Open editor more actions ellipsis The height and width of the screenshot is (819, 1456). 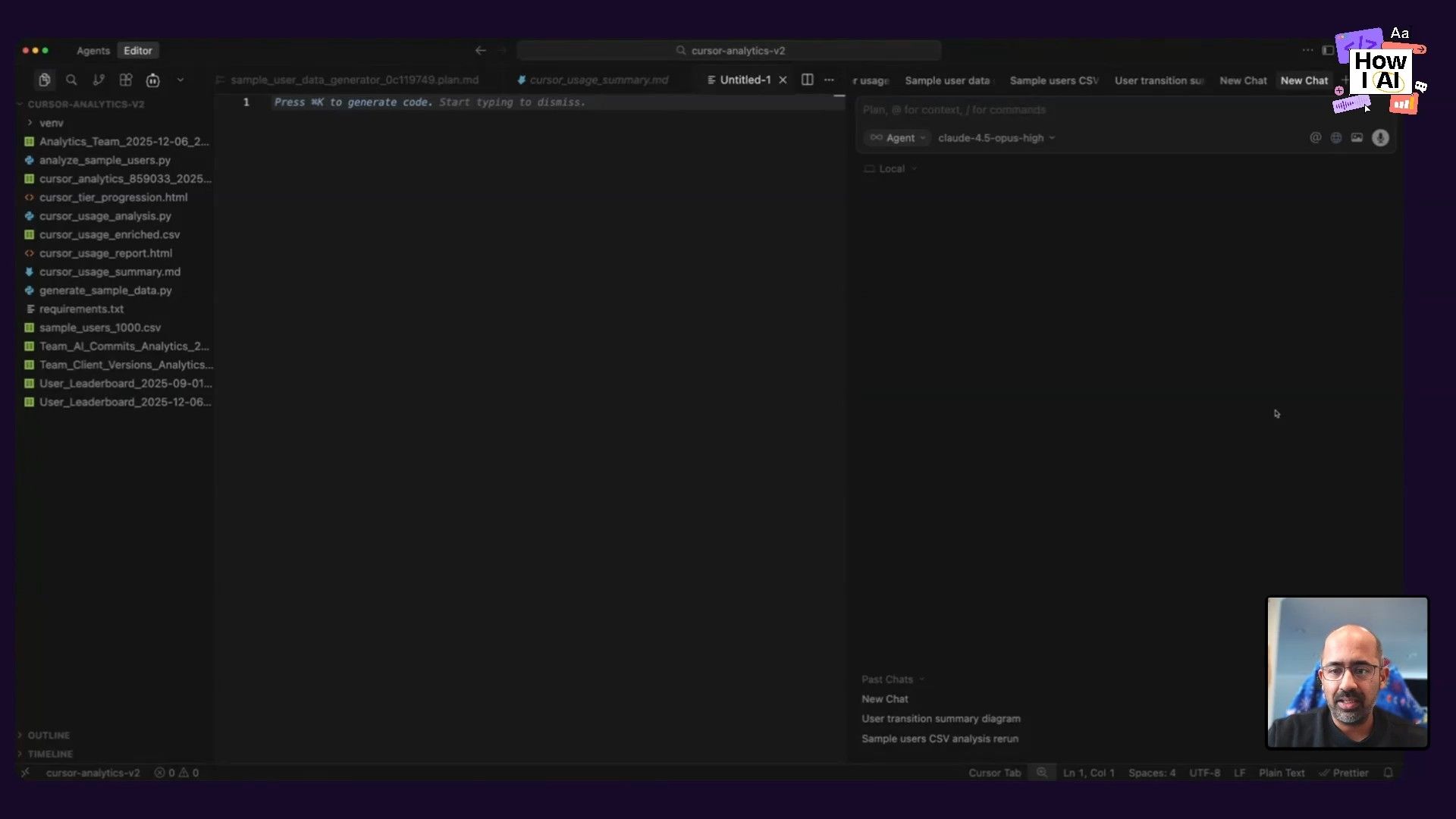point(830,80)
